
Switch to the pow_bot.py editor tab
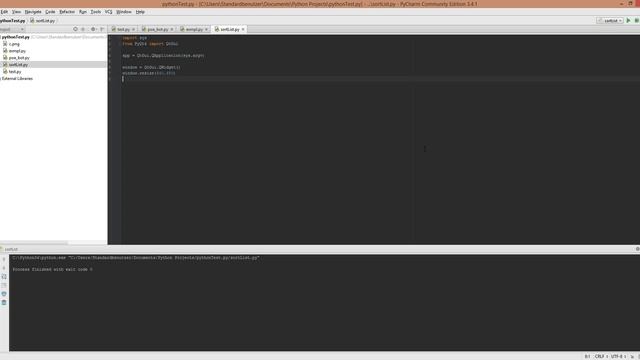[x=157, y=29]
